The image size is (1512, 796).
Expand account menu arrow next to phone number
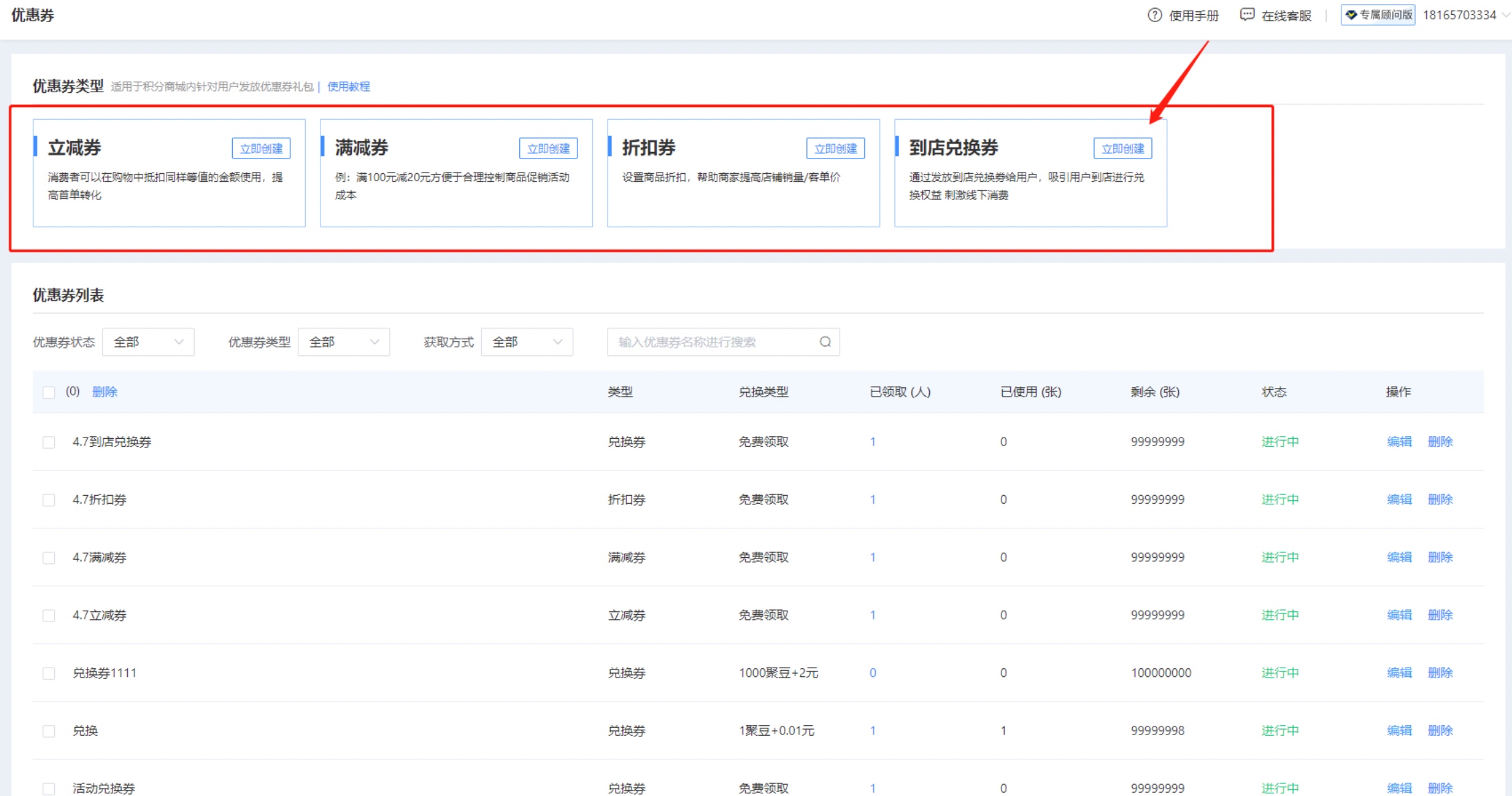(1505, 15)
